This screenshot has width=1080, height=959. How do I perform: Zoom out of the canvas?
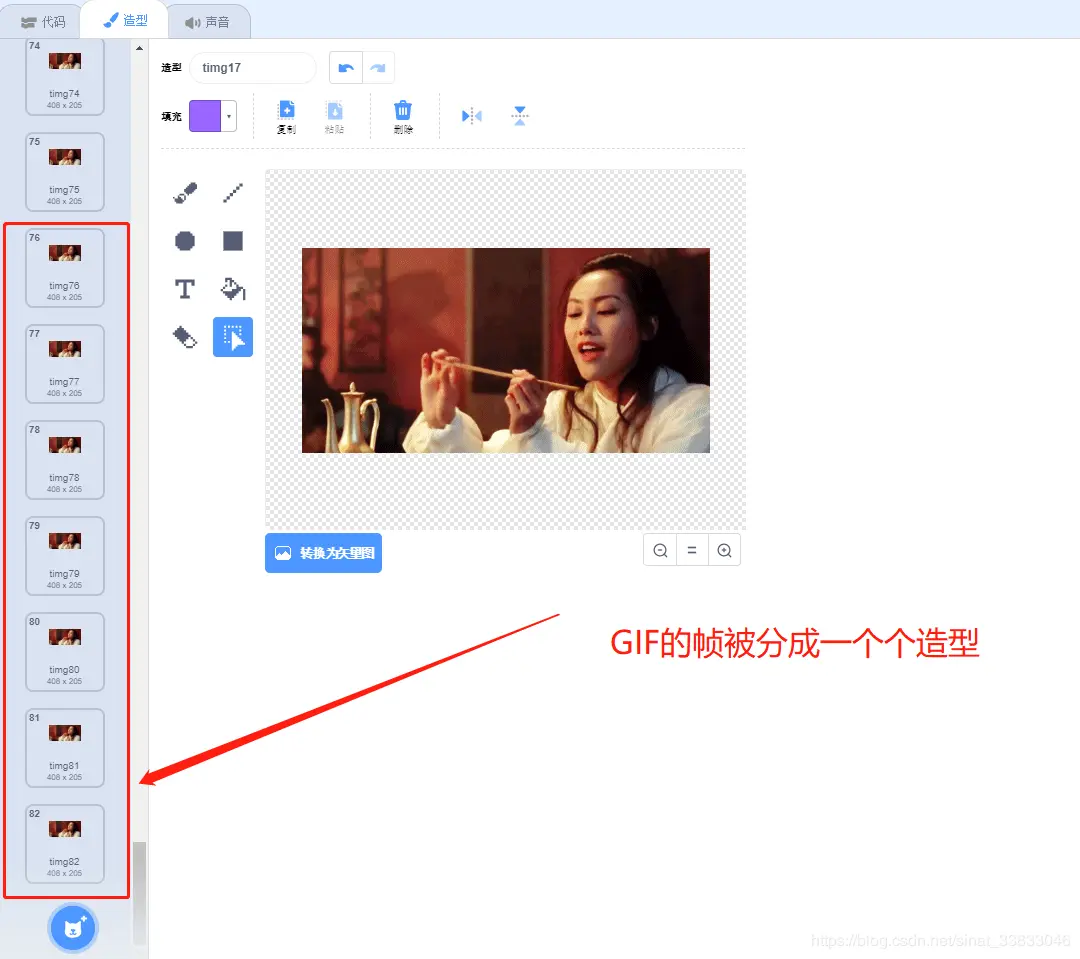660,550
